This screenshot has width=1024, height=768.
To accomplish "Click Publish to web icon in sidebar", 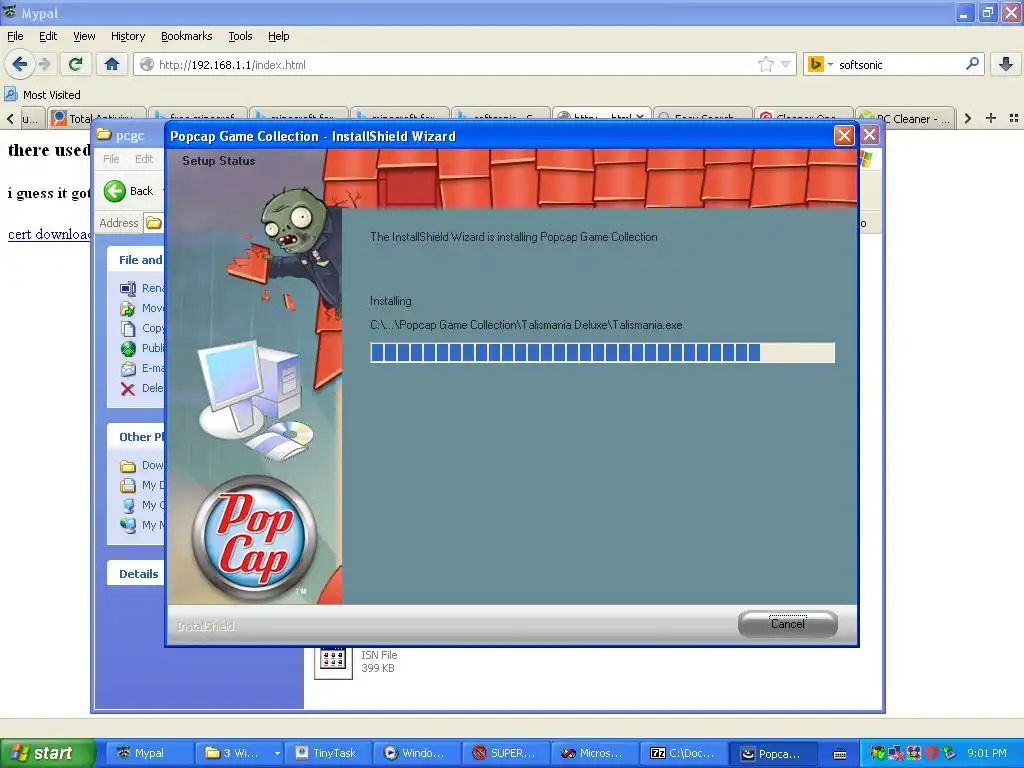I will click(127, 348).
